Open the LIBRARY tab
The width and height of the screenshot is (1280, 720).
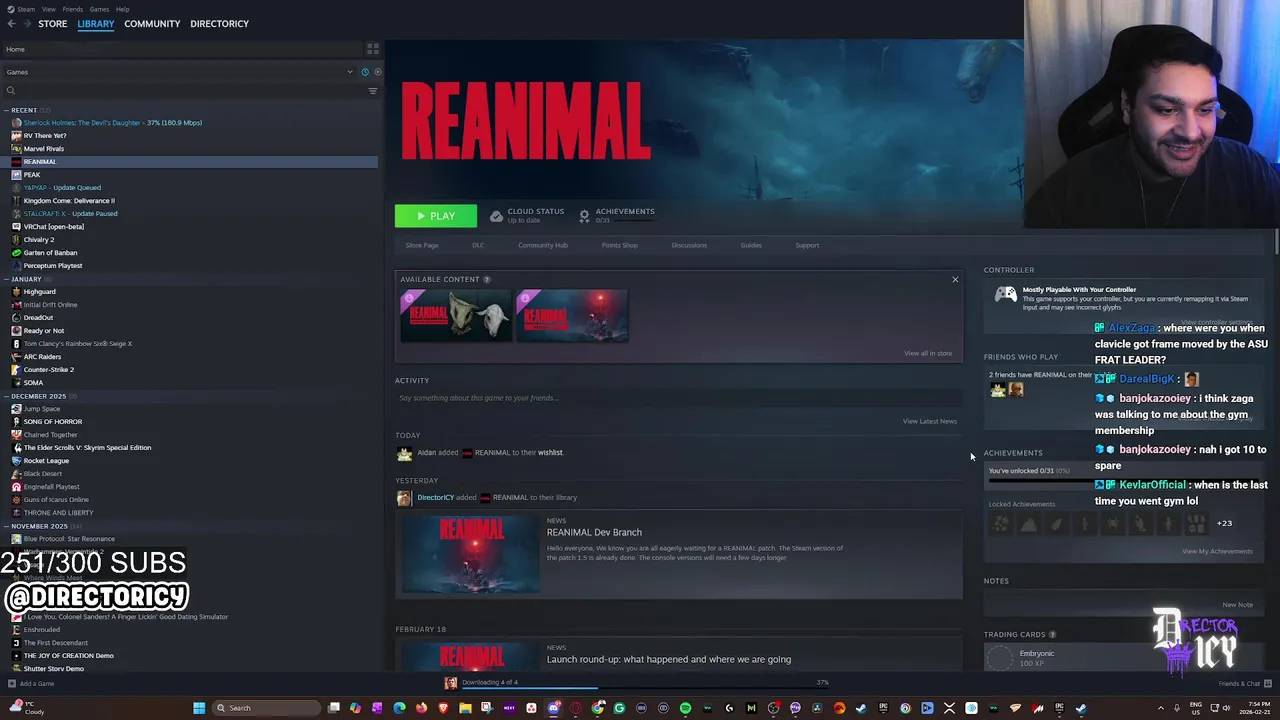[x=96, y=24]
